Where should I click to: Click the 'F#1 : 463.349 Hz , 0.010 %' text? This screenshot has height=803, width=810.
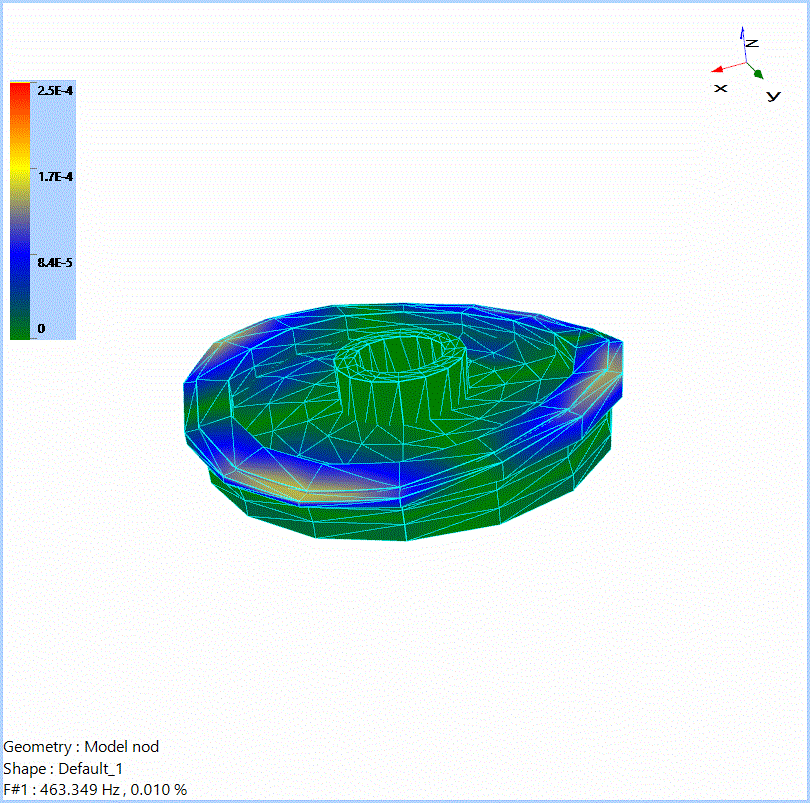click(x=95, y=790)
